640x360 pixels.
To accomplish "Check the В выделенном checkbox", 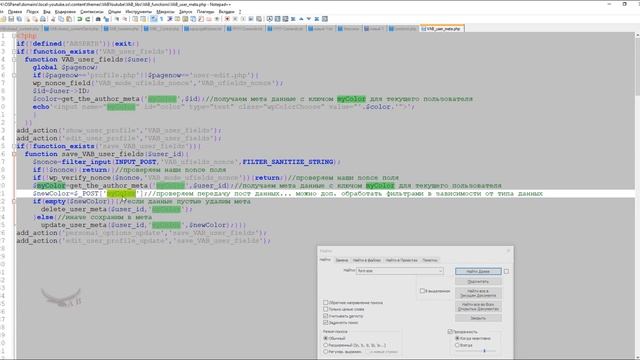I will tap(422, 291).
